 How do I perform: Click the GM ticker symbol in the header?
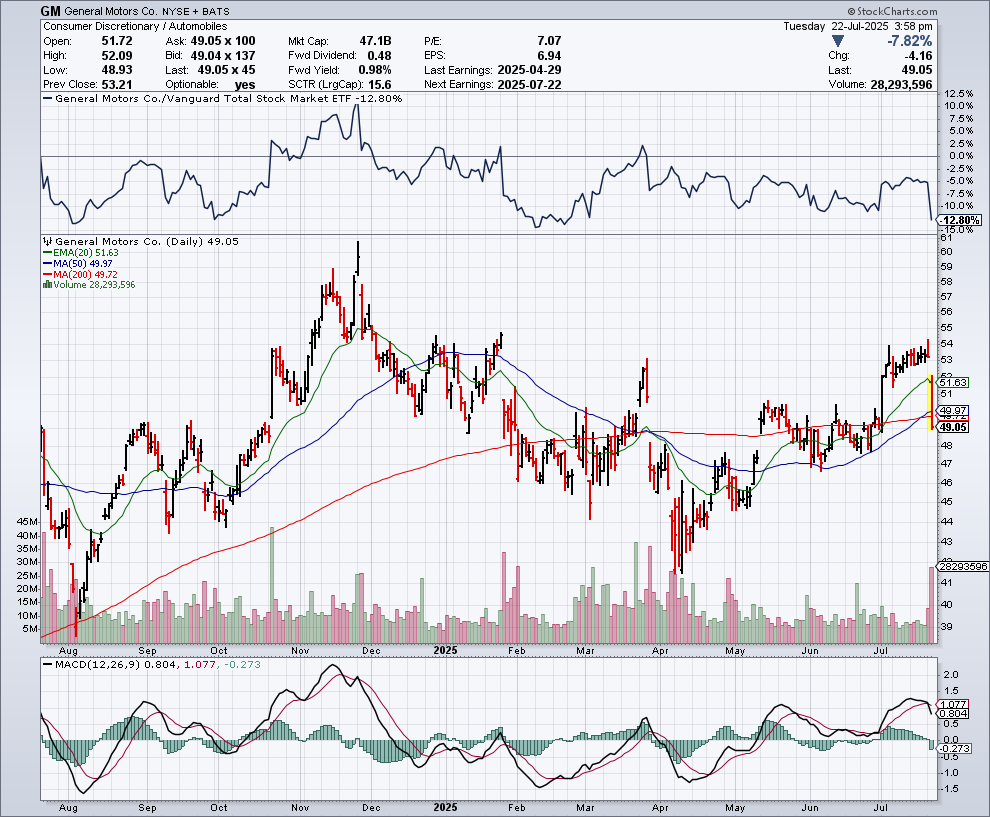(51, 11)
